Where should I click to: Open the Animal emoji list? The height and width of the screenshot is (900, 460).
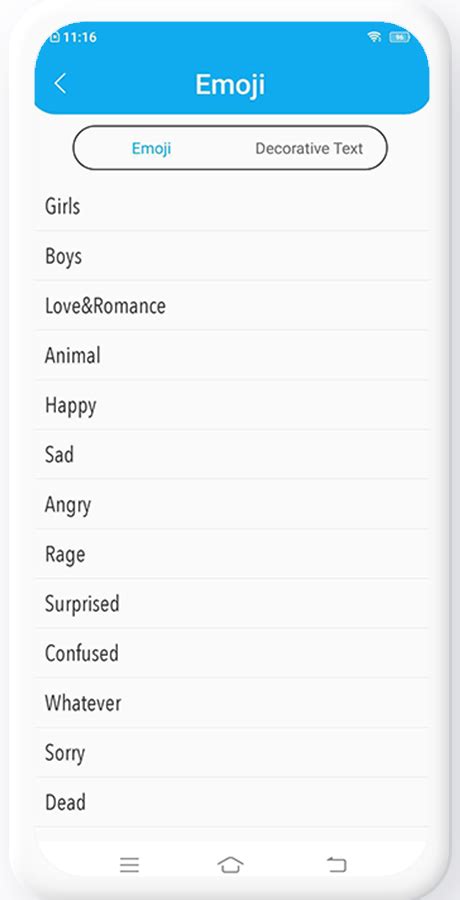(x=232, y=355)
